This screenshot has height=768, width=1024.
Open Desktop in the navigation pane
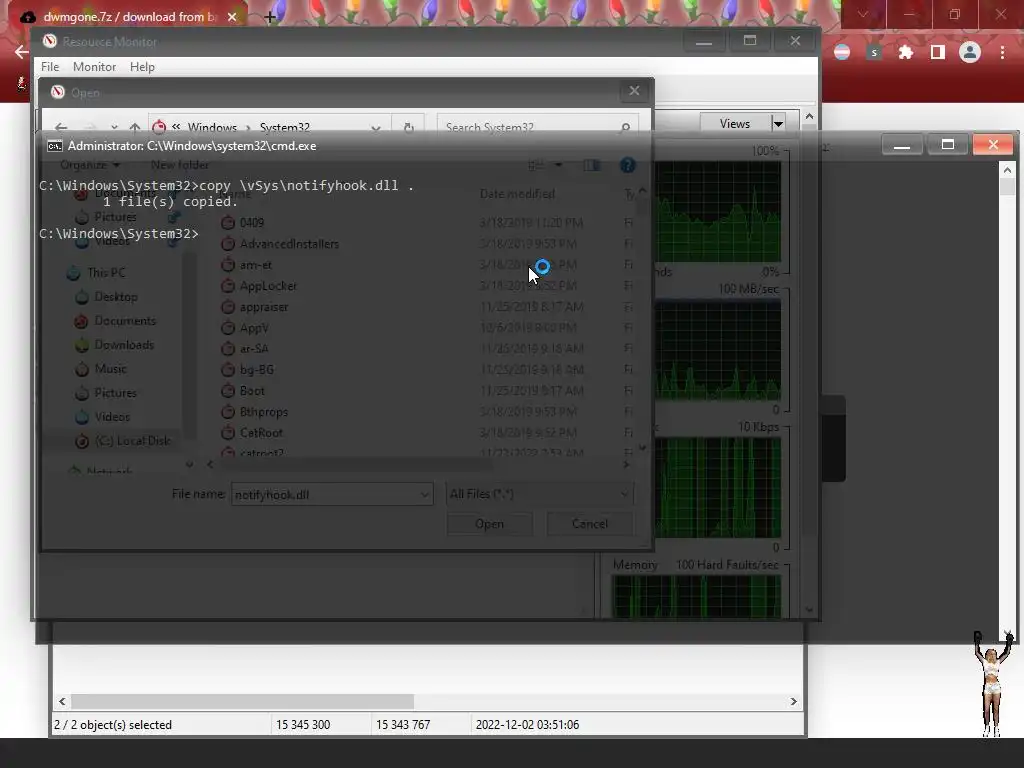116,296
